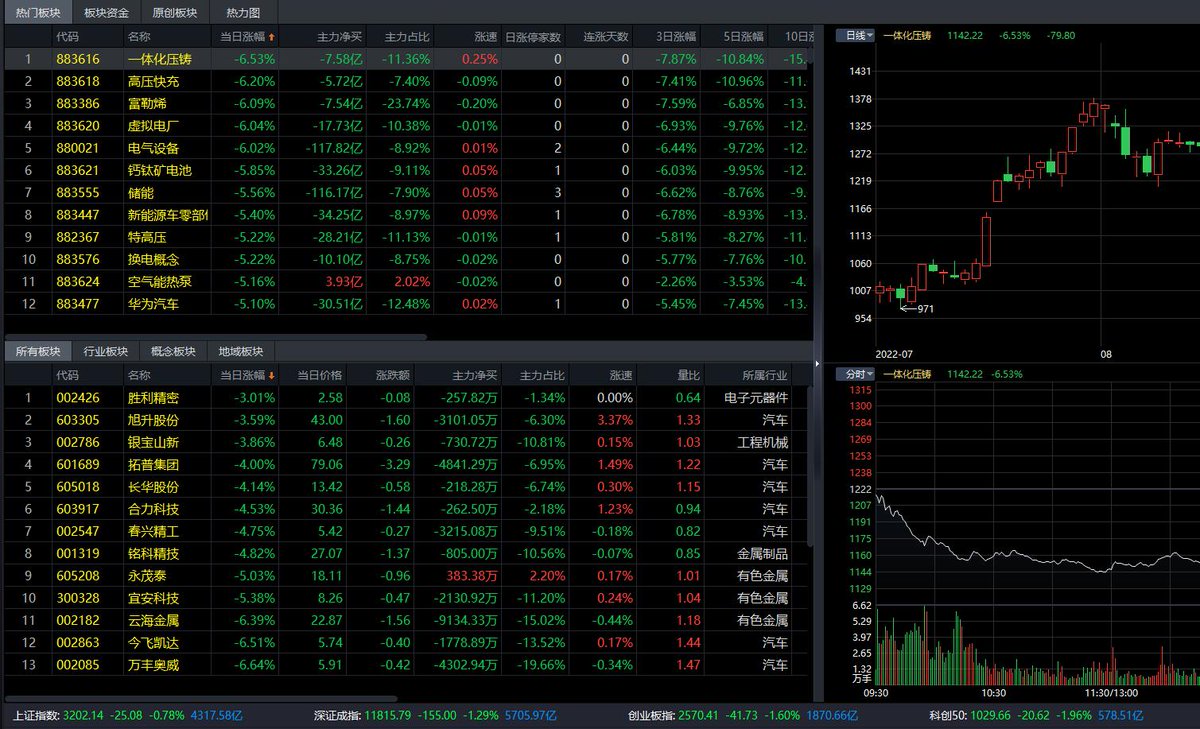
Task: Open the 分时 chart type dropdown
Action: coord(856,374)
